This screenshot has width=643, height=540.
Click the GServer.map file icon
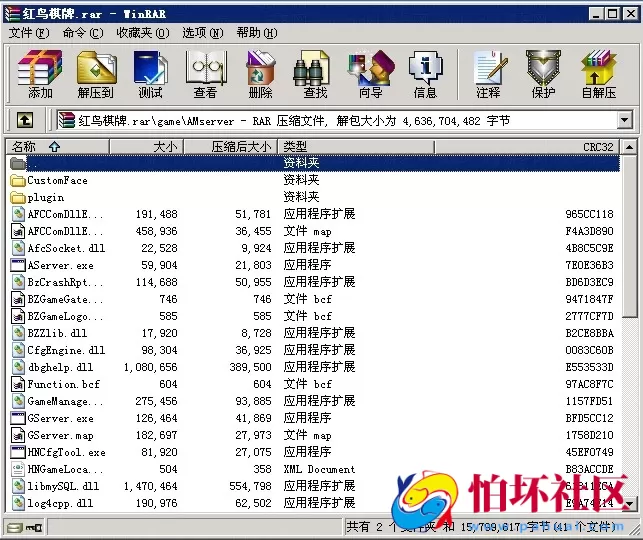(x=18, y=435)
